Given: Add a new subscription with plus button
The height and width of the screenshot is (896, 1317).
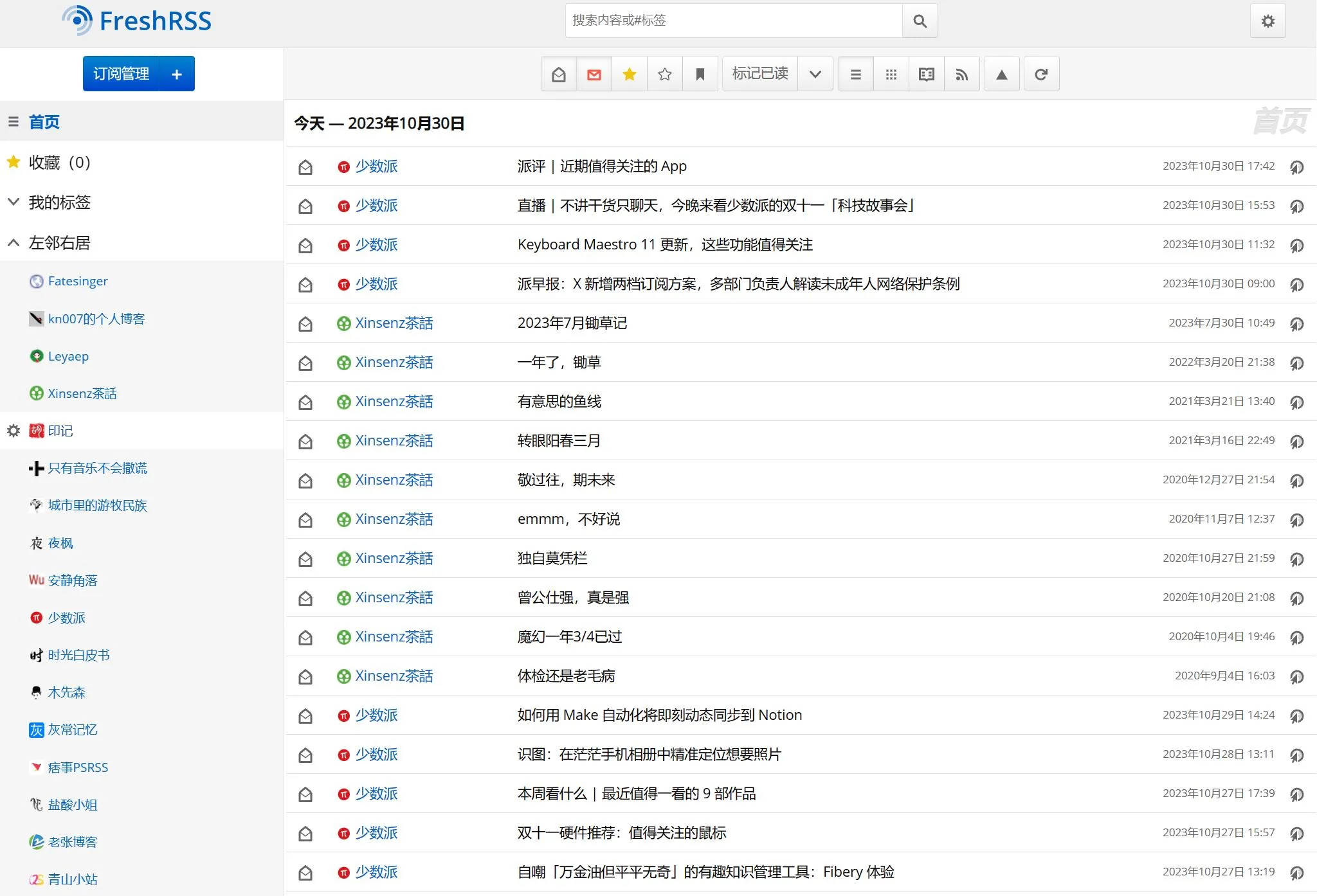Looking at the screenshot, I should coord(177,74).
